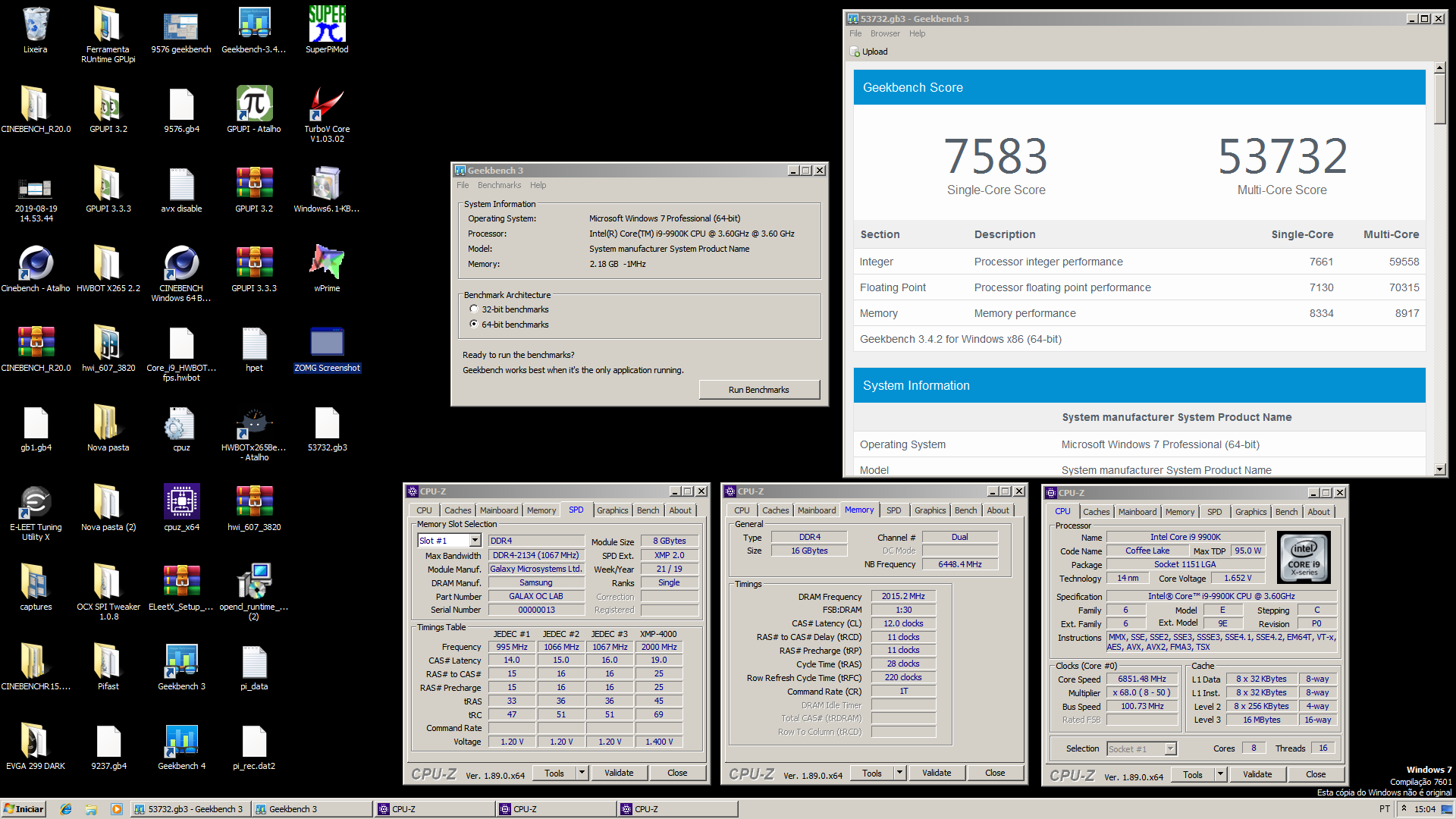Screen dimensions: 1456x819
Task: Open the 53732.gb3 desktop file
Action: click(x=327, y=428)
